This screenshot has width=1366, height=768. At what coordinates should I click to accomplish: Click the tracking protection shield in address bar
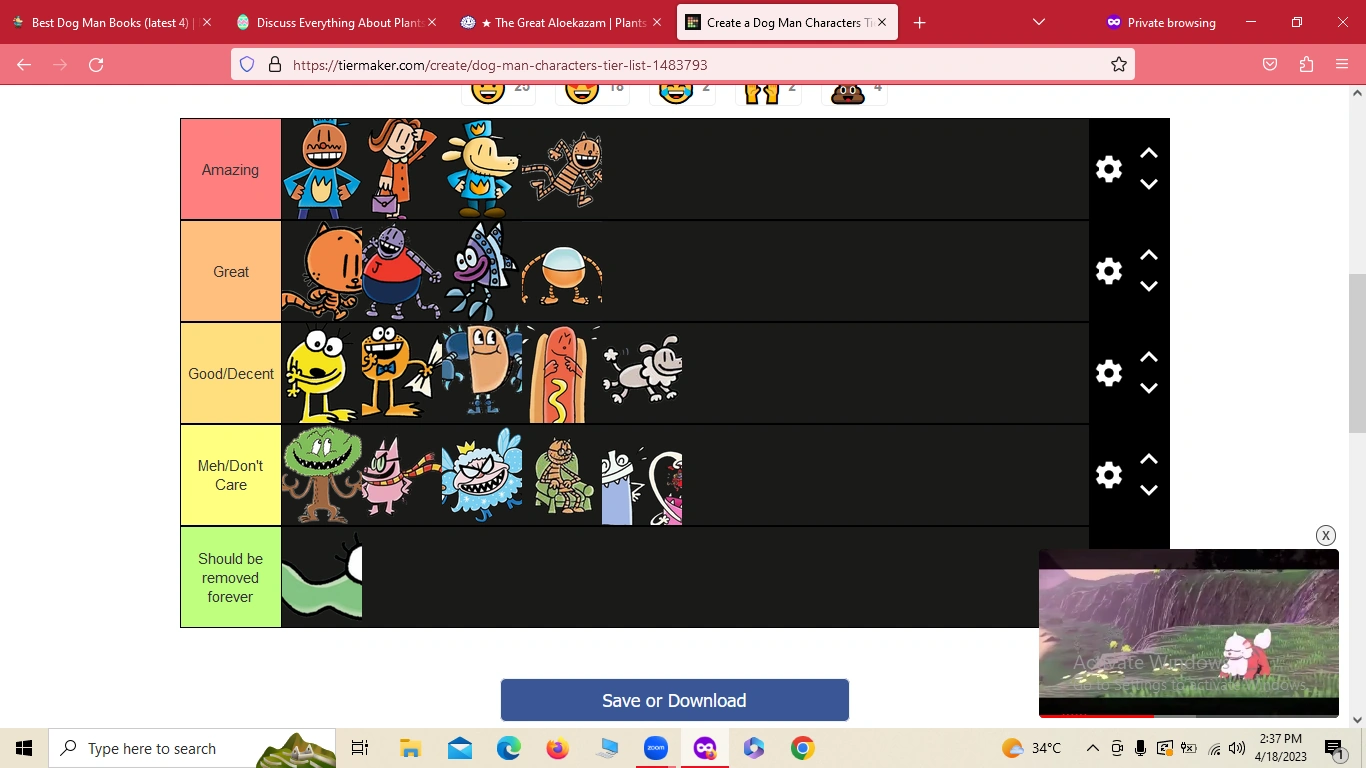(246, 64)
